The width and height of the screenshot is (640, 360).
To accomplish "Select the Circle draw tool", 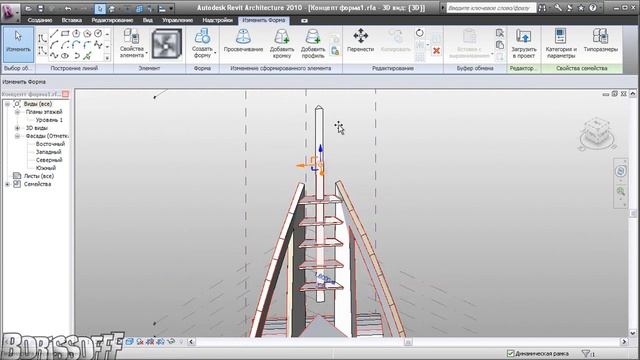I will point(98,33).
